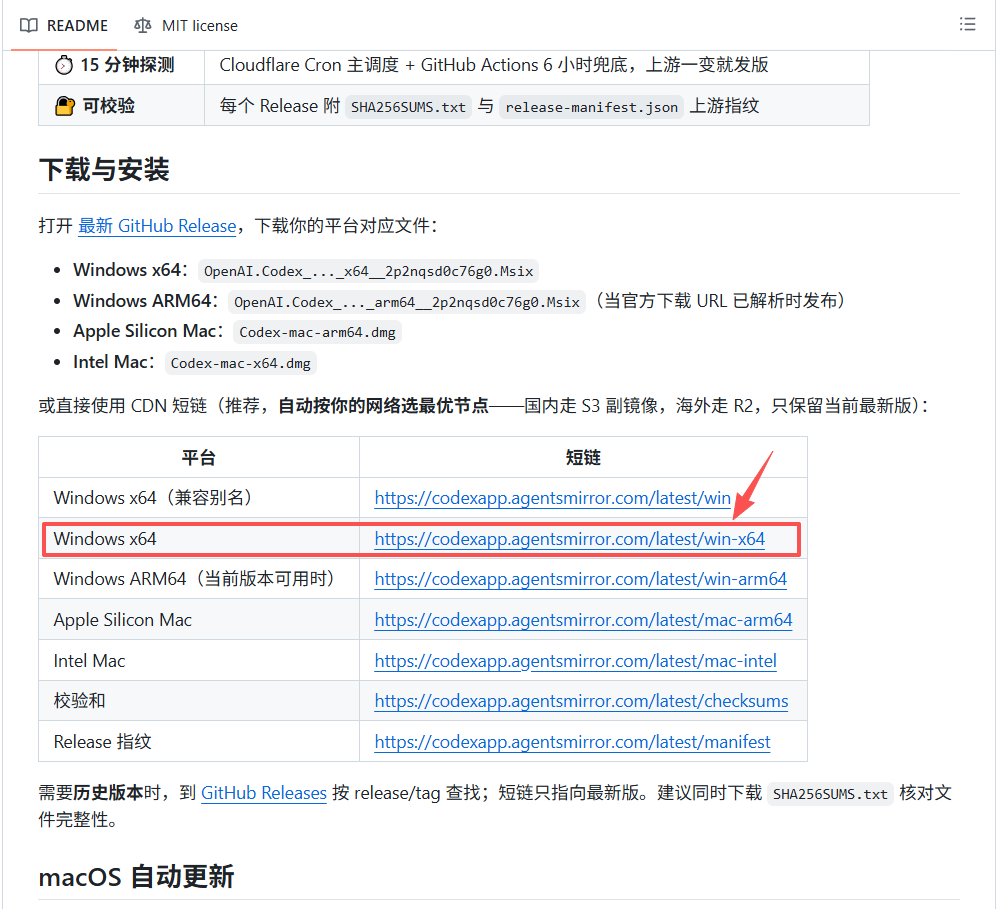Click the 平台 column header

[199, 458]
